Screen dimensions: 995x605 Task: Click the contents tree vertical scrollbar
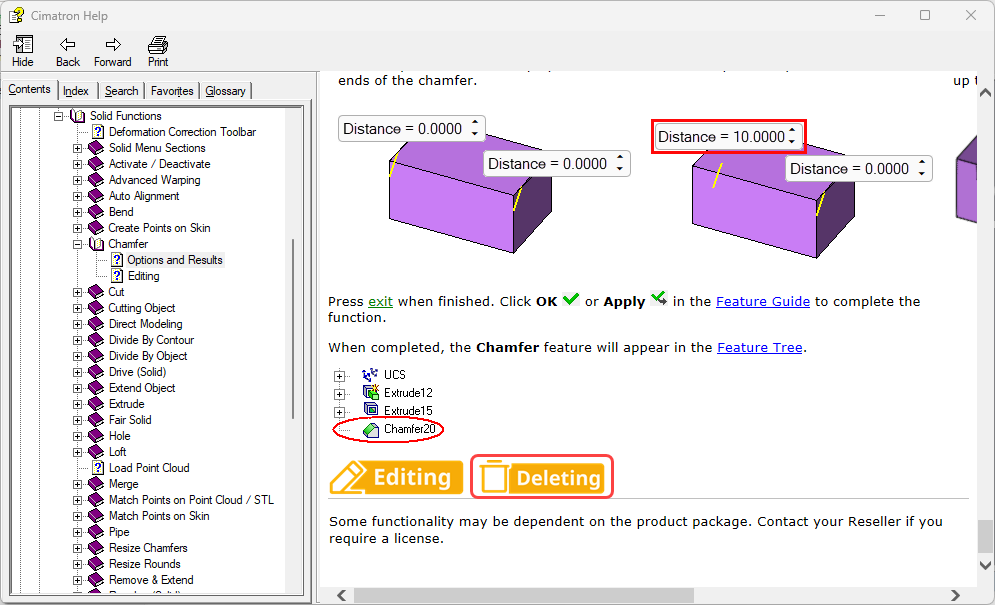[x=293, y=329]
